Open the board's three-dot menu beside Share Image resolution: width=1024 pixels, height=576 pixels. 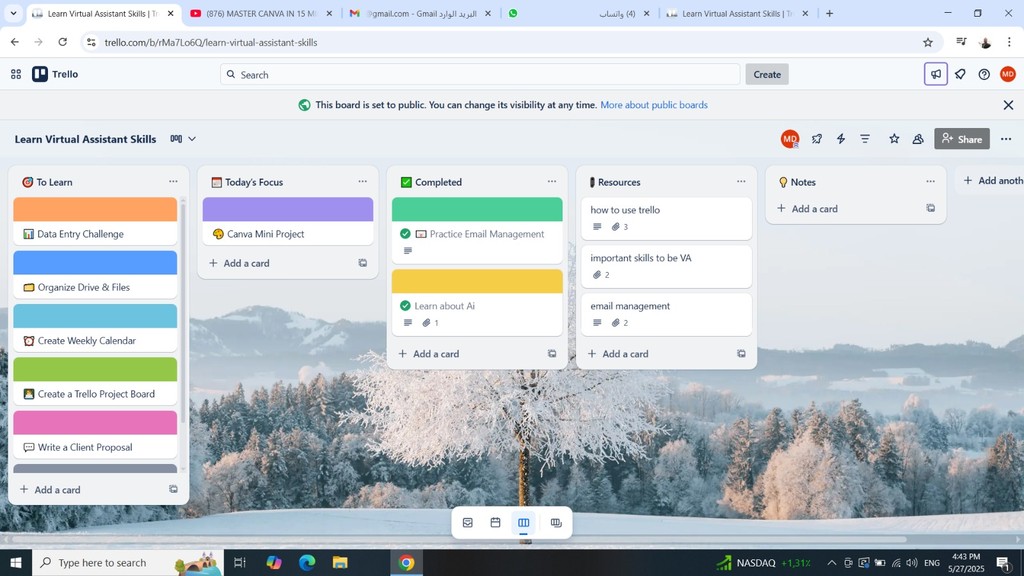pyautogui.click(x=1006, y=139)
